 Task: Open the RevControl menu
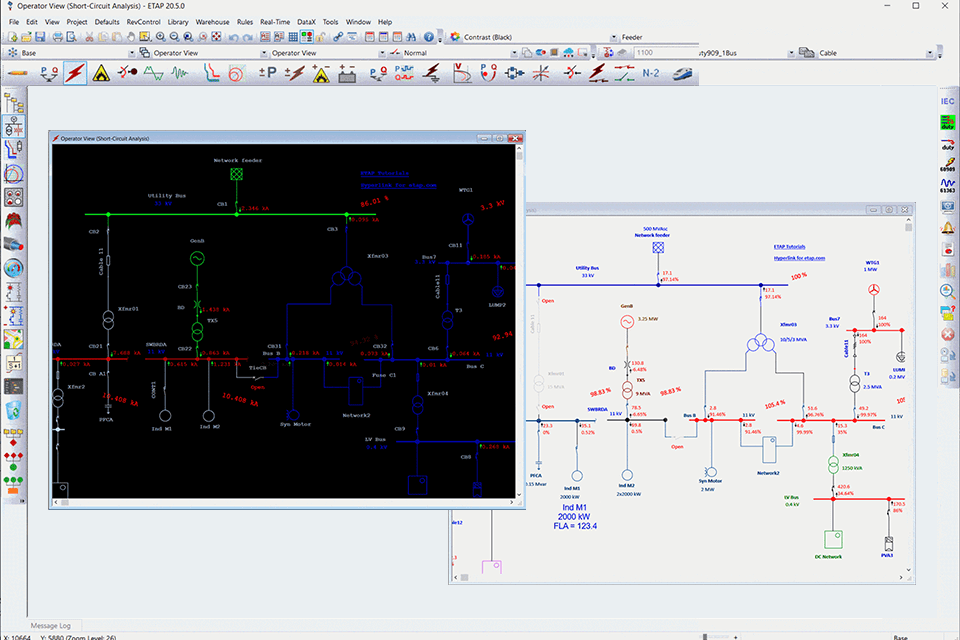pos(143,21)
